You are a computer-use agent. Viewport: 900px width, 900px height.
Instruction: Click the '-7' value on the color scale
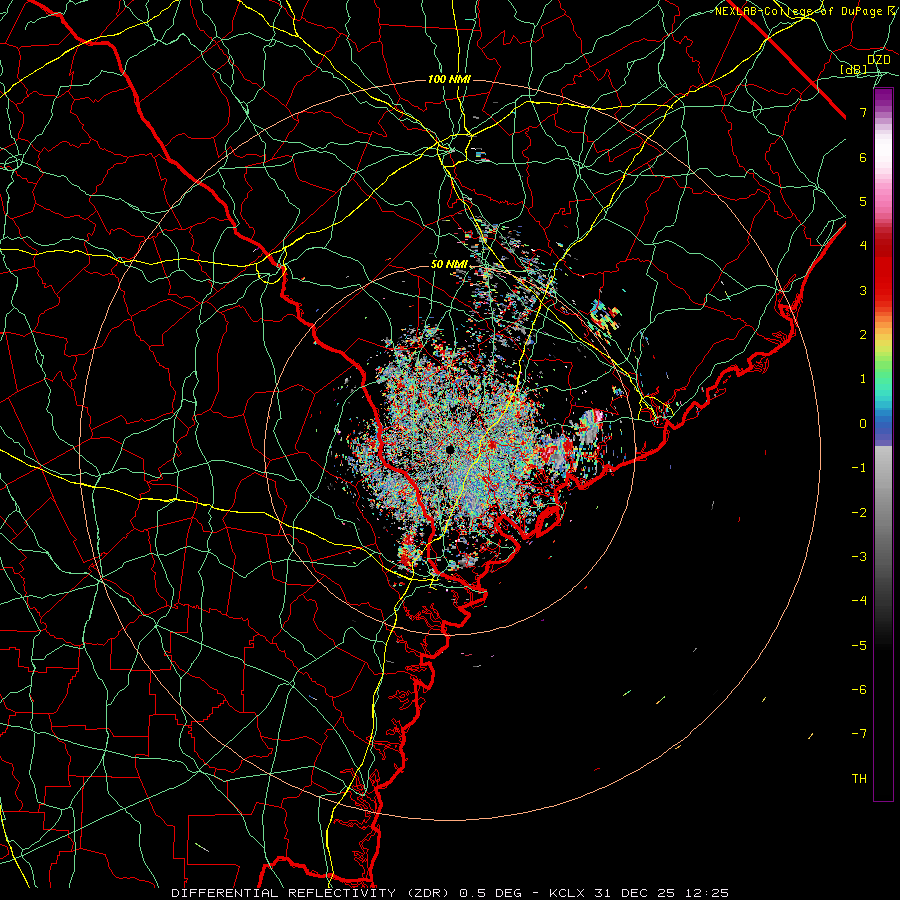pos(859,734)
